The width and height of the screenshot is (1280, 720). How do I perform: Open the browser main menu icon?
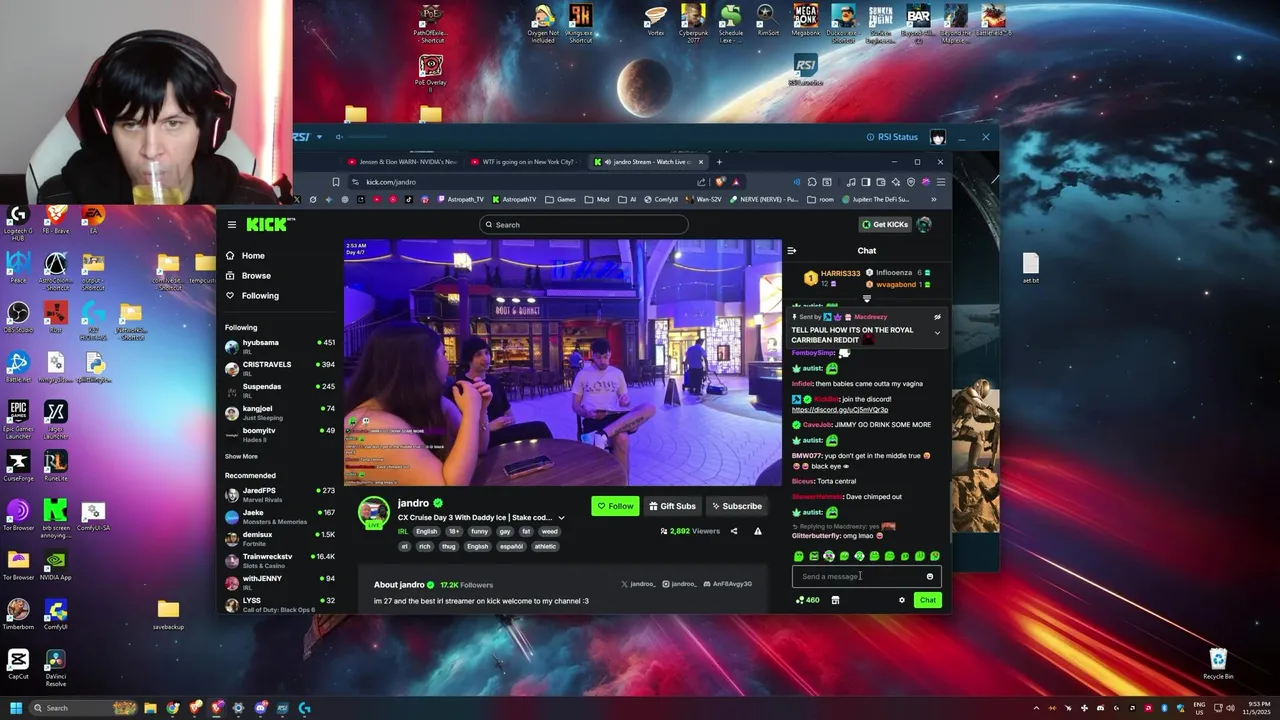point(940,182)
